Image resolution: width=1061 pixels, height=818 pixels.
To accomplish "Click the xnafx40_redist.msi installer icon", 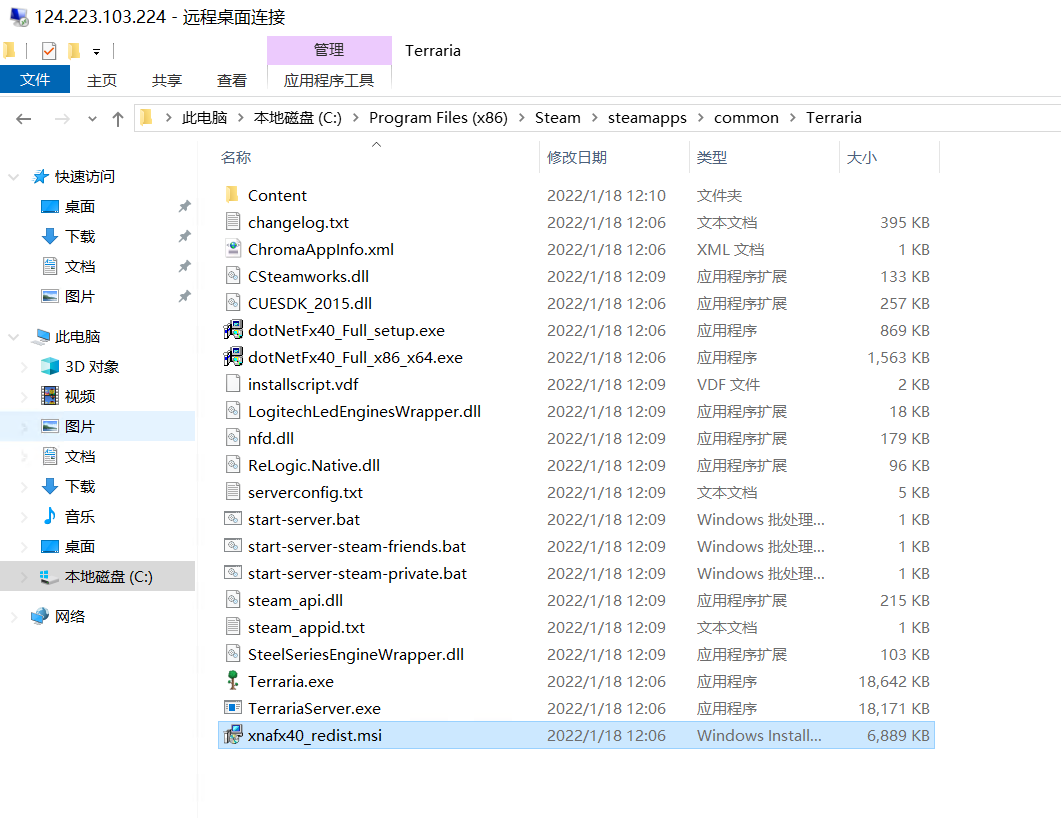I will click(x=233, y=735).
